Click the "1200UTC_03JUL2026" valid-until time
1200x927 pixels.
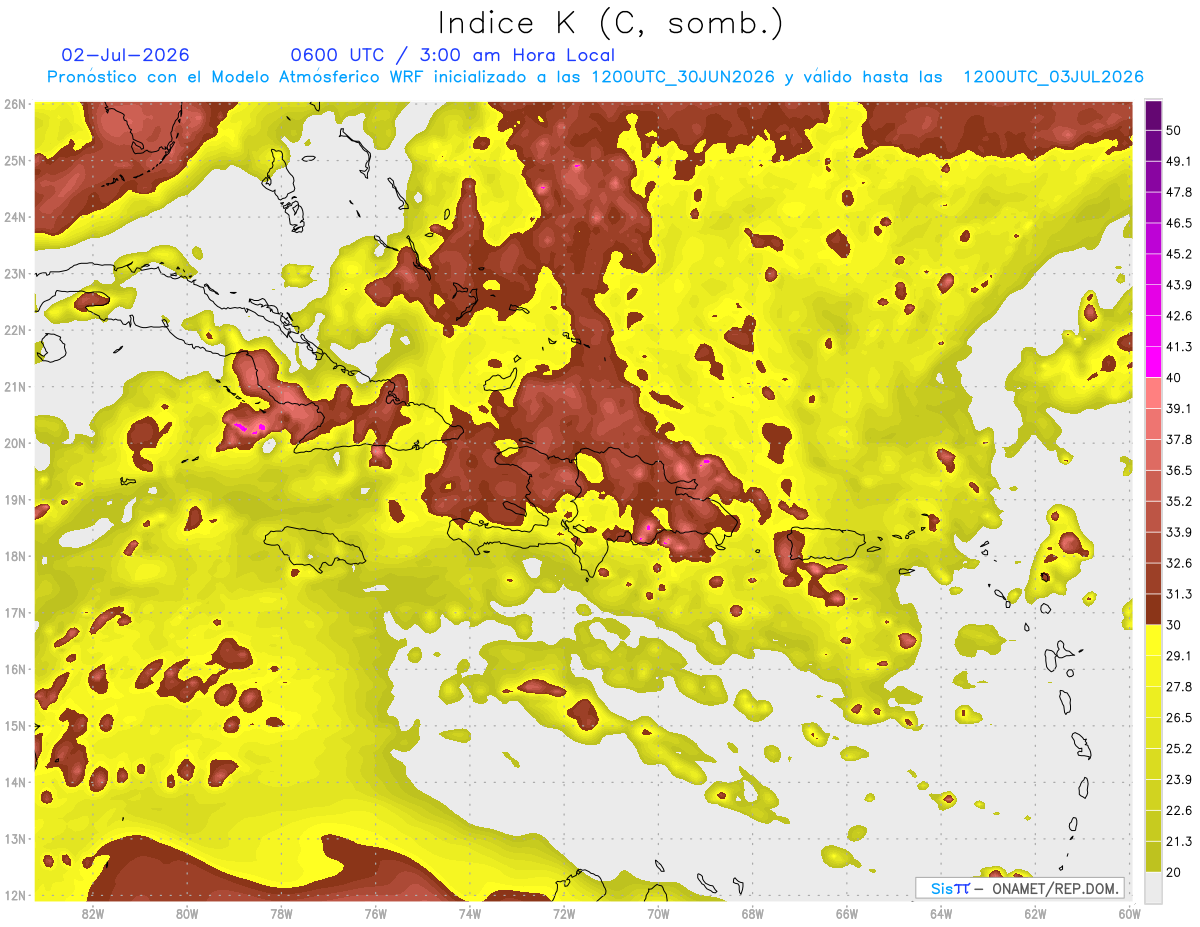pos(1053,77)
